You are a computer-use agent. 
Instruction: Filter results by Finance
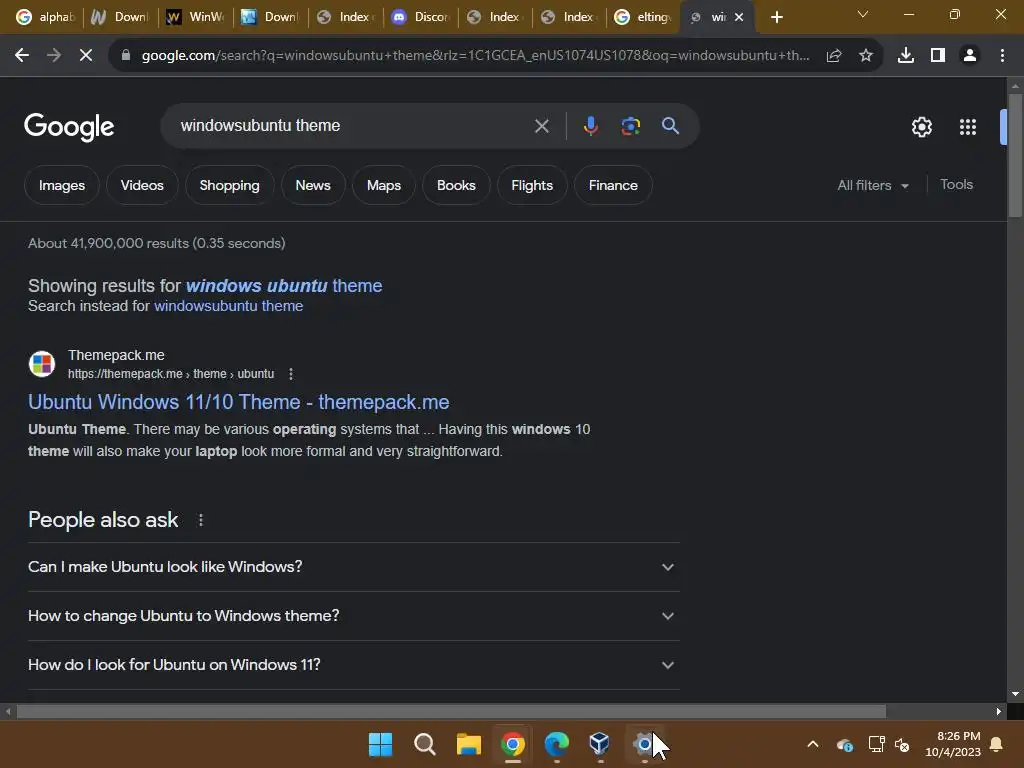613,185
